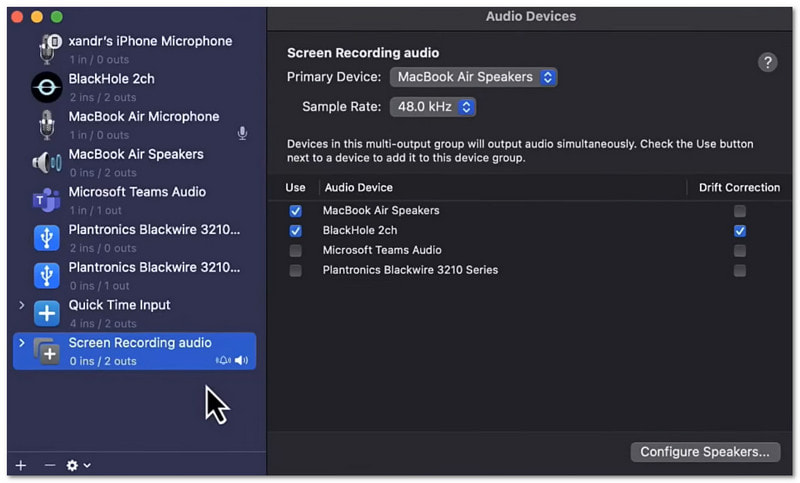Uncheck Use for BlackHole 2ch
The height and width of the screenshot is (483, 800).
(x=295, y=231)
